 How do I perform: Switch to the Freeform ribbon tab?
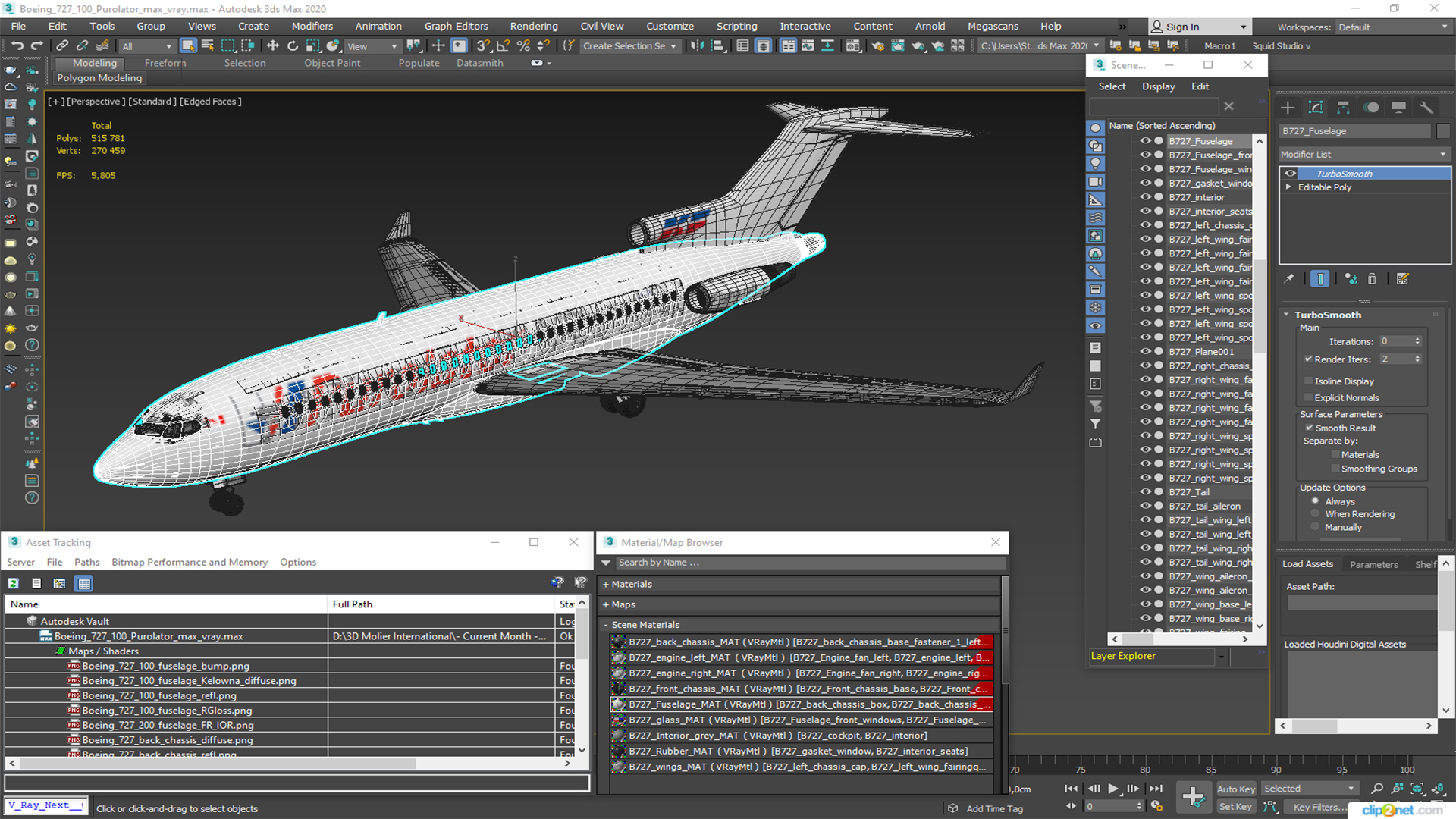coord(165,63)
